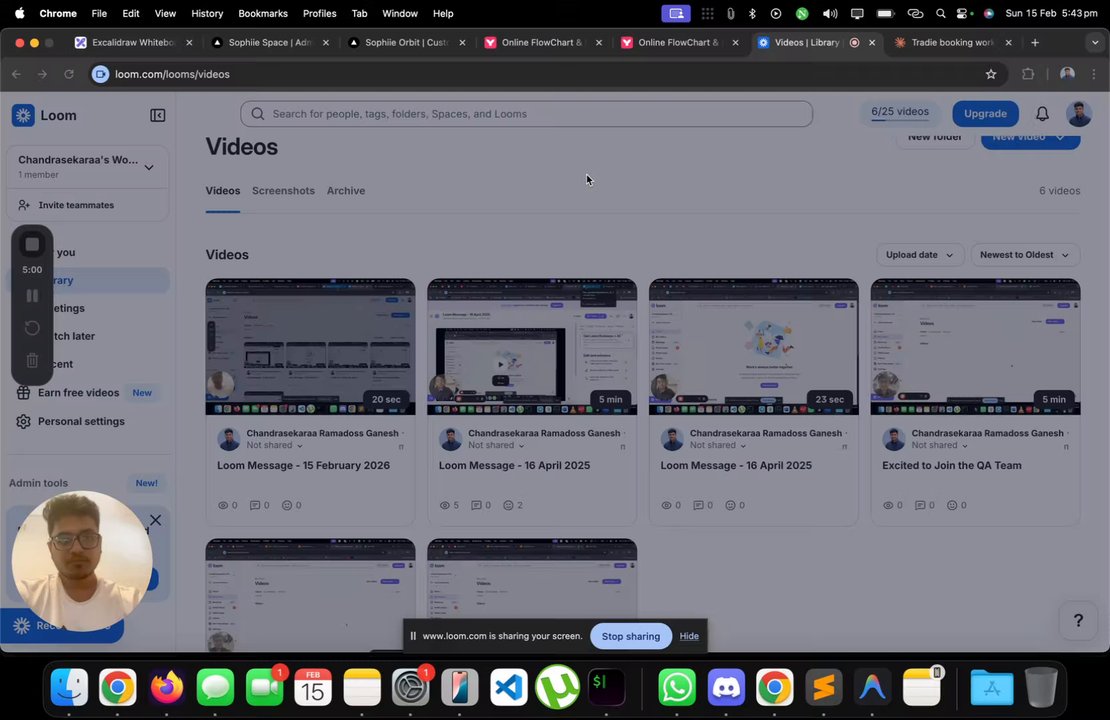The image size is (1110, 720).
Task: Click the loom.com address bar
Action: coord(538,74)
